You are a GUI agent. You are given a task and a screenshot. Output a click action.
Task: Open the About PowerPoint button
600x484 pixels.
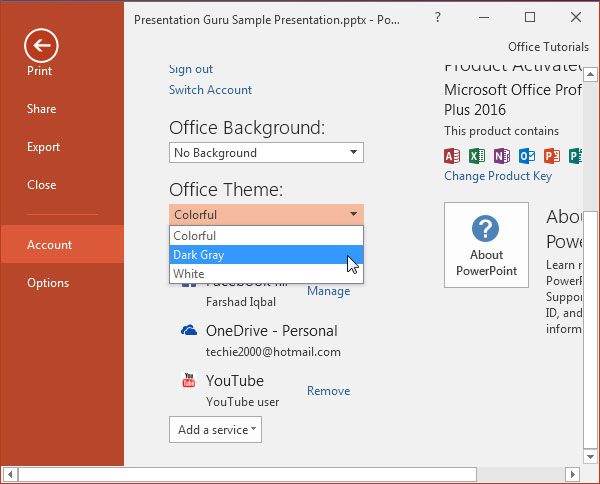(486, 245)
